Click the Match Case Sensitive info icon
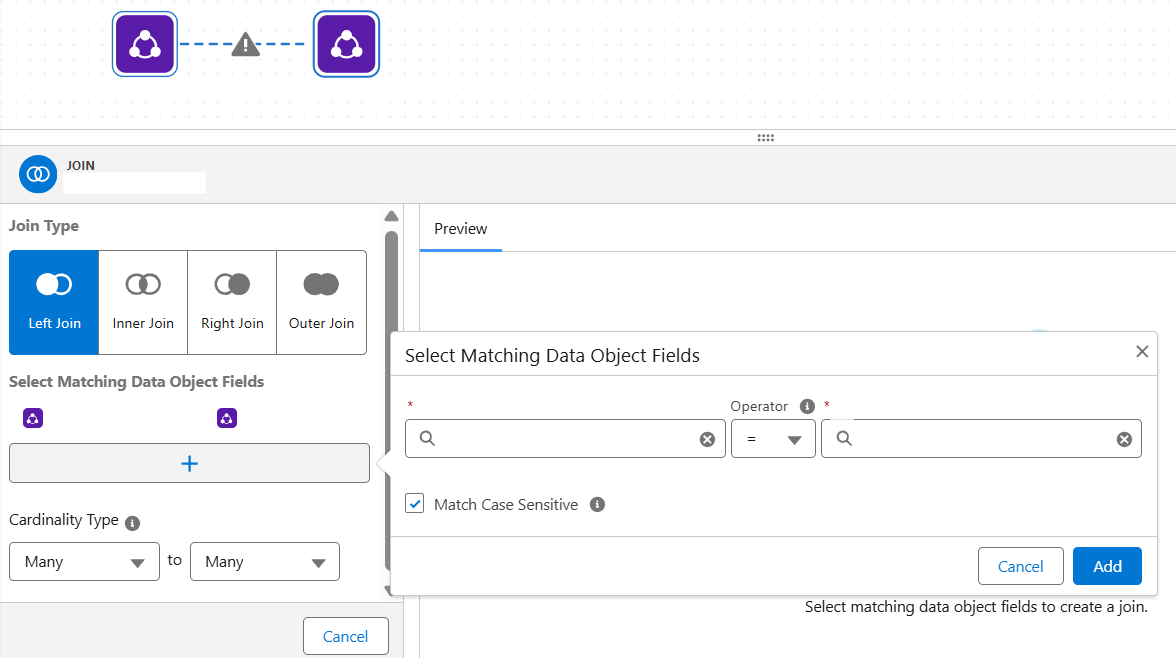 tap(597, 505)
